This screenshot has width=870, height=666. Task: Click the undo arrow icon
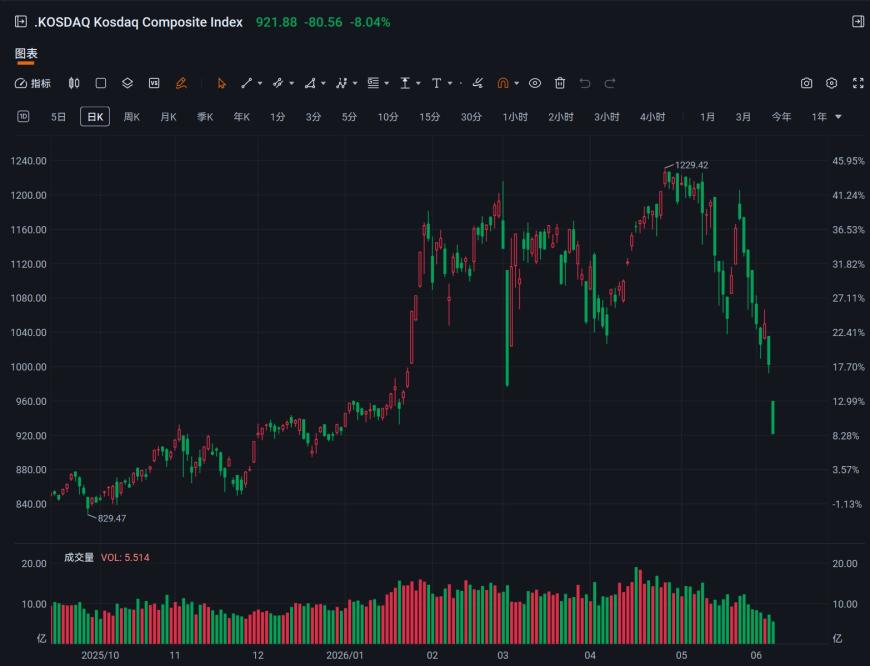(585, 83)
